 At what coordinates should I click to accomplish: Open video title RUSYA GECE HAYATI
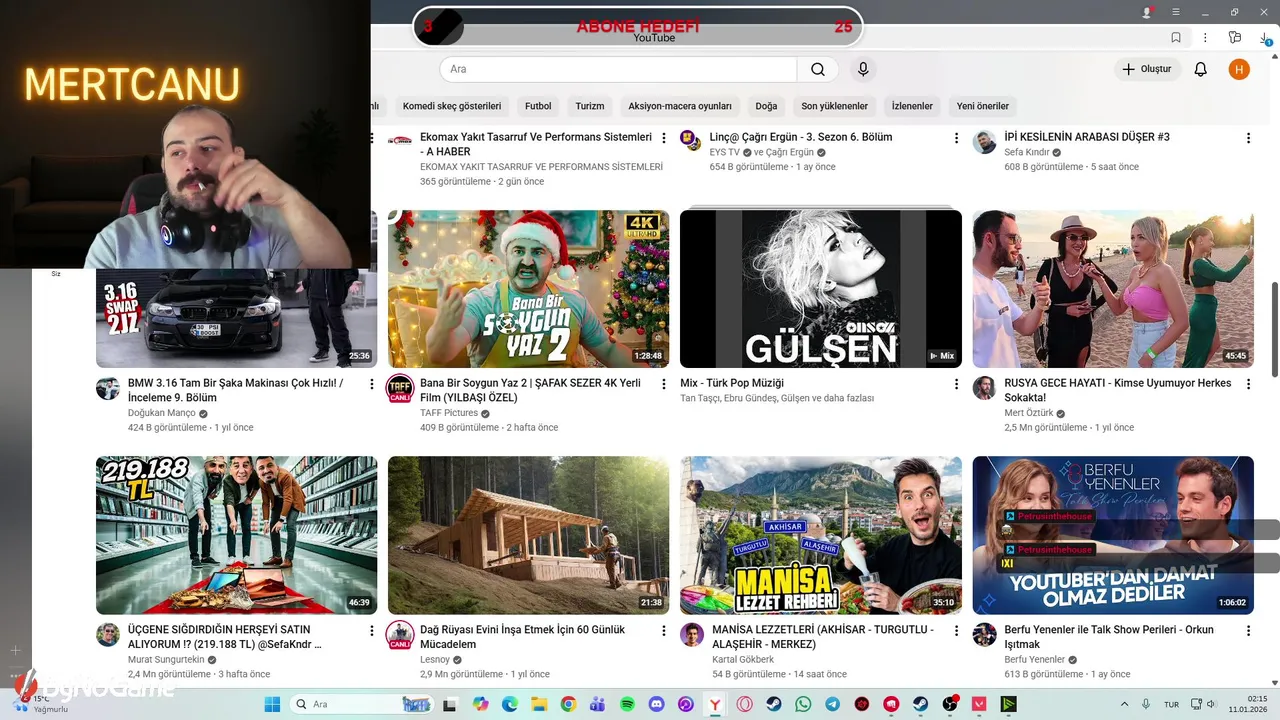point(1117,390)
